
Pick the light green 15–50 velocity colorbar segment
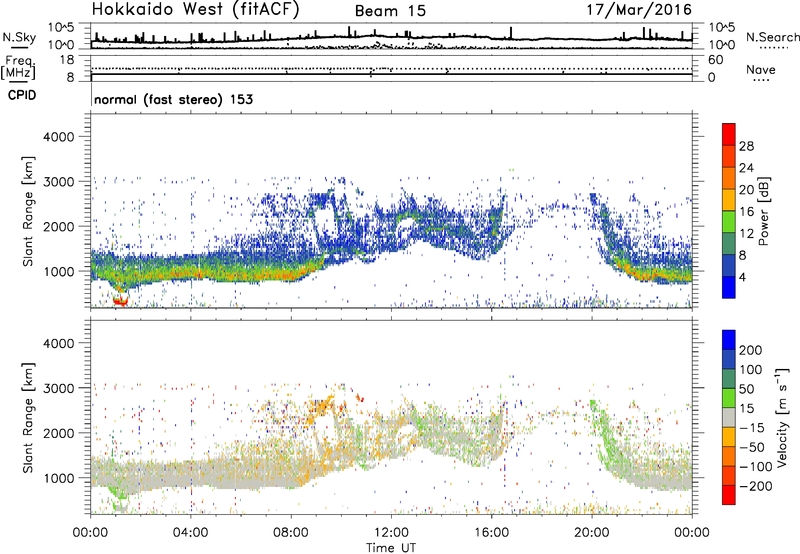729,398
